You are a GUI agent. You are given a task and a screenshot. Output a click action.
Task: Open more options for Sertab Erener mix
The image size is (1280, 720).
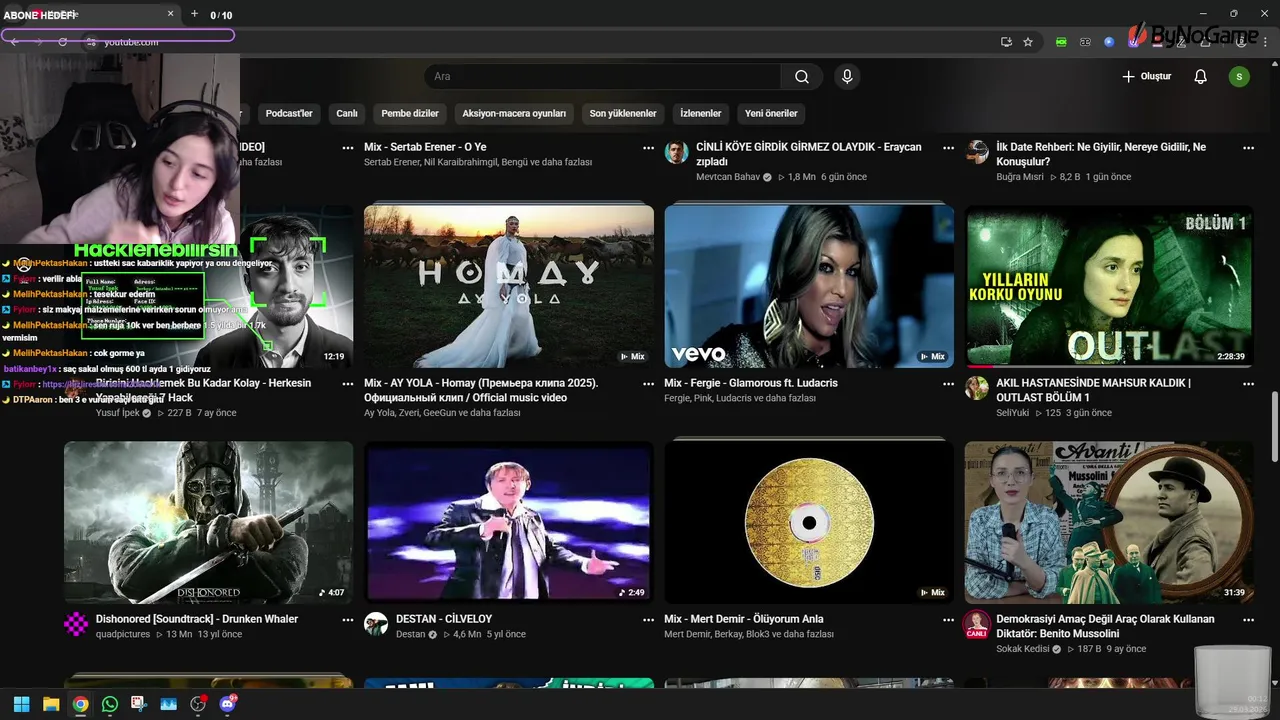(648, 147)
